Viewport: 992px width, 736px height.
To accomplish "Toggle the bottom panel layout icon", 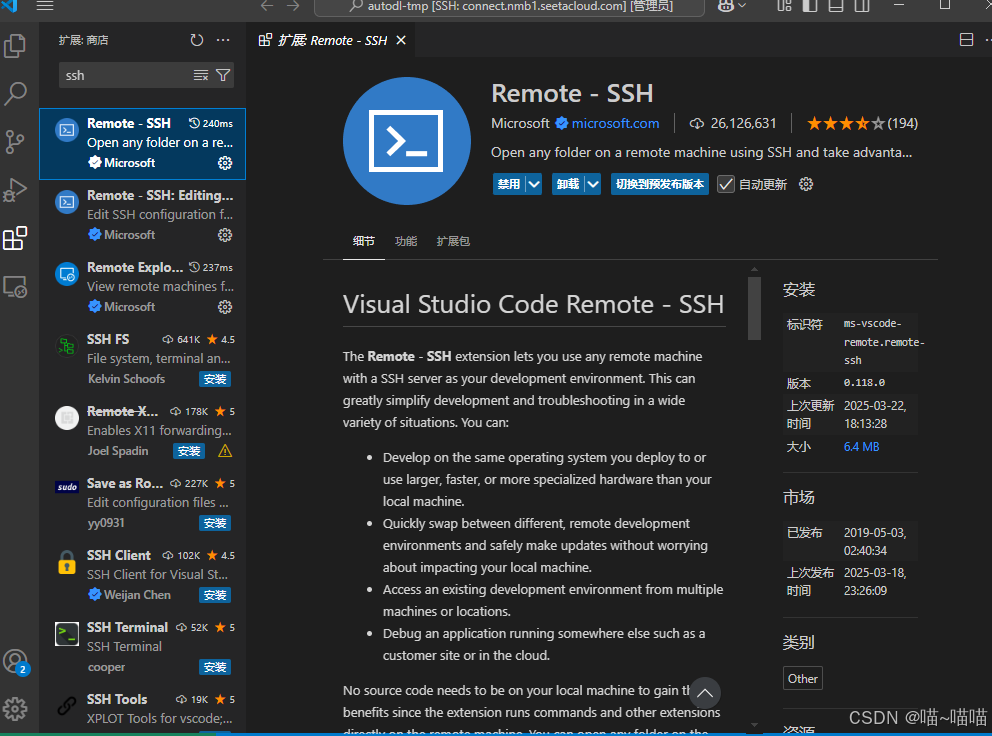I will tap(836, 6).
